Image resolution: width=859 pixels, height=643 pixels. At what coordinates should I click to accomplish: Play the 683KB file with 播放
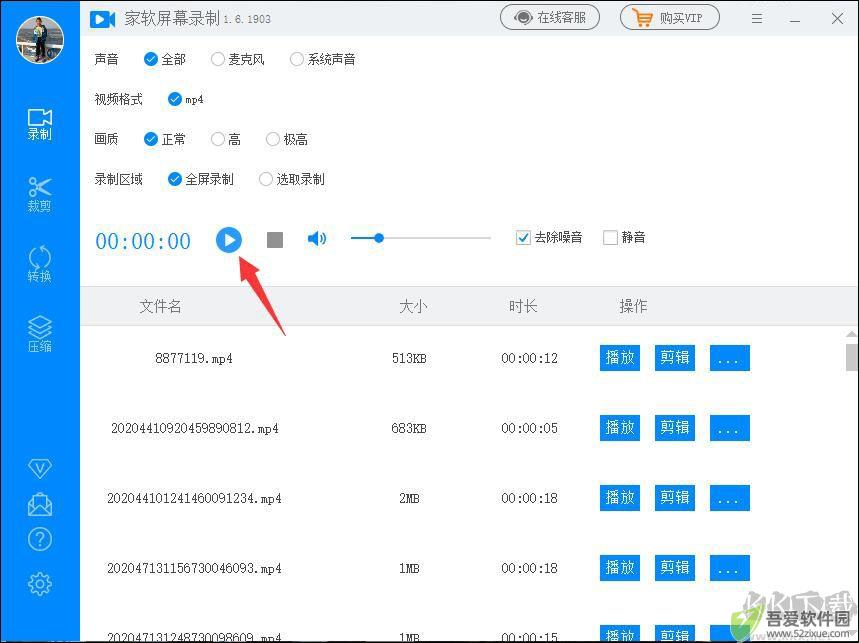click(620, 428)
